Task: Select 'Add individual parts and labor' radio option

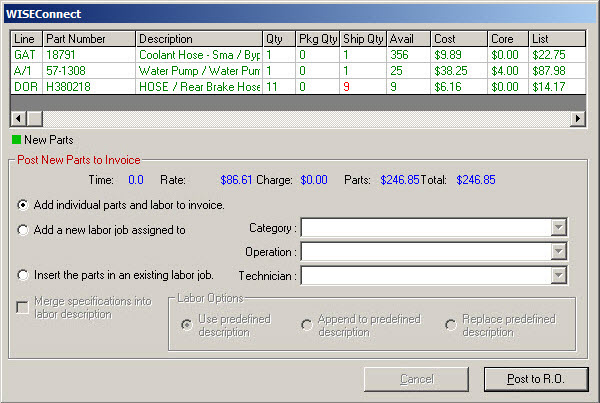Action: coord(23,205)
